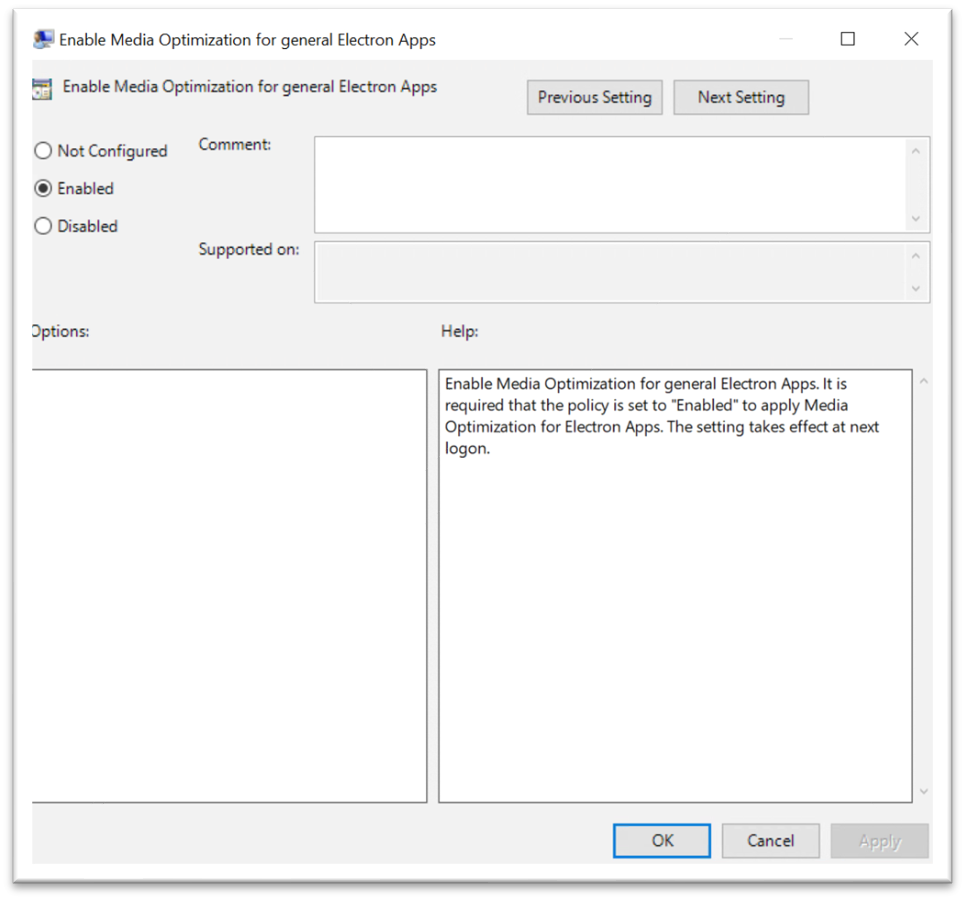Maximize the policy setting window

(x=848, y=39)
